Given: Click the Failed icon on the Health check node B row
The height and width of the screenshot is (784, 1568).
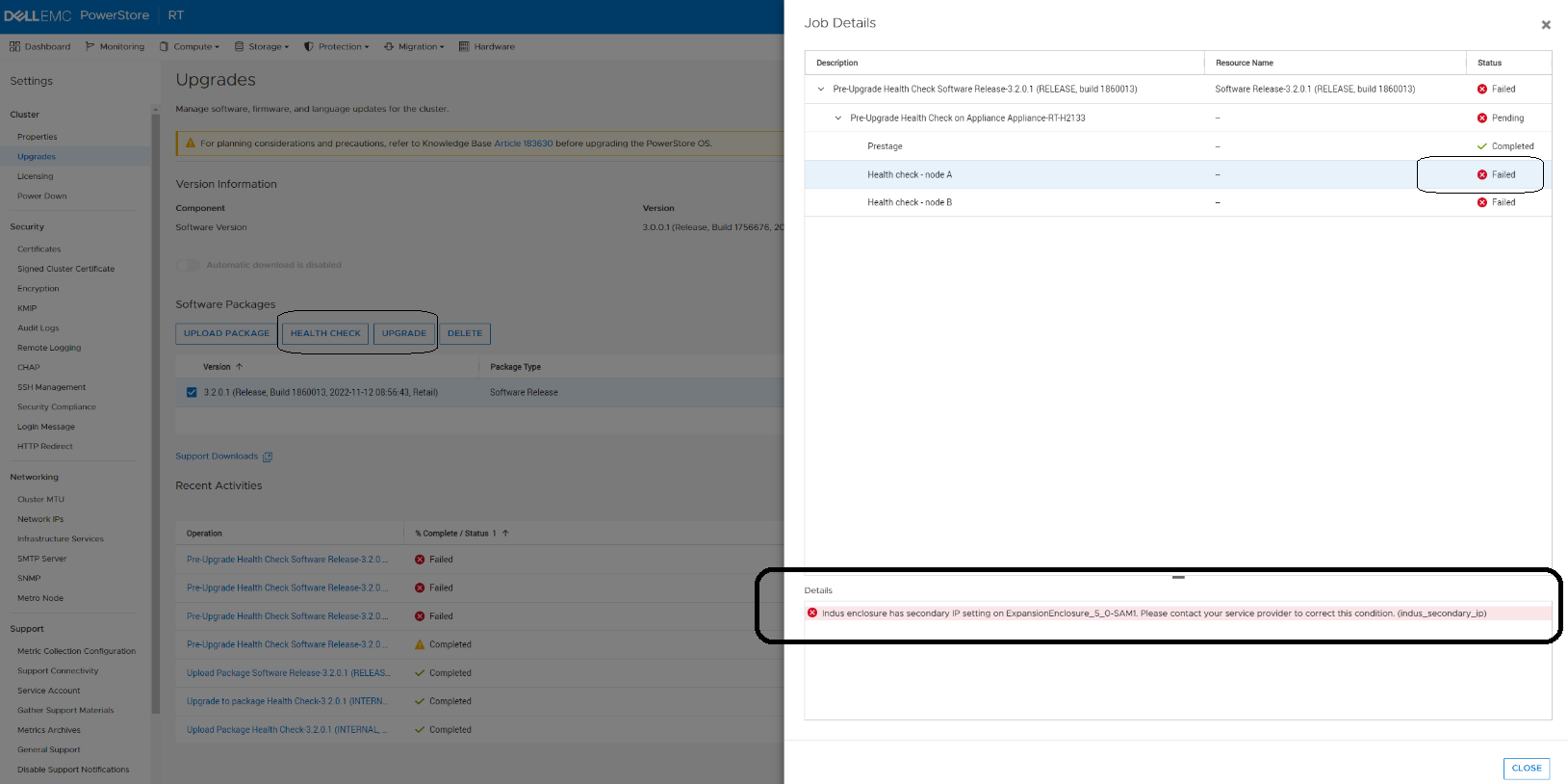Looking at the screenshot, I should [x=1482, y=202].
